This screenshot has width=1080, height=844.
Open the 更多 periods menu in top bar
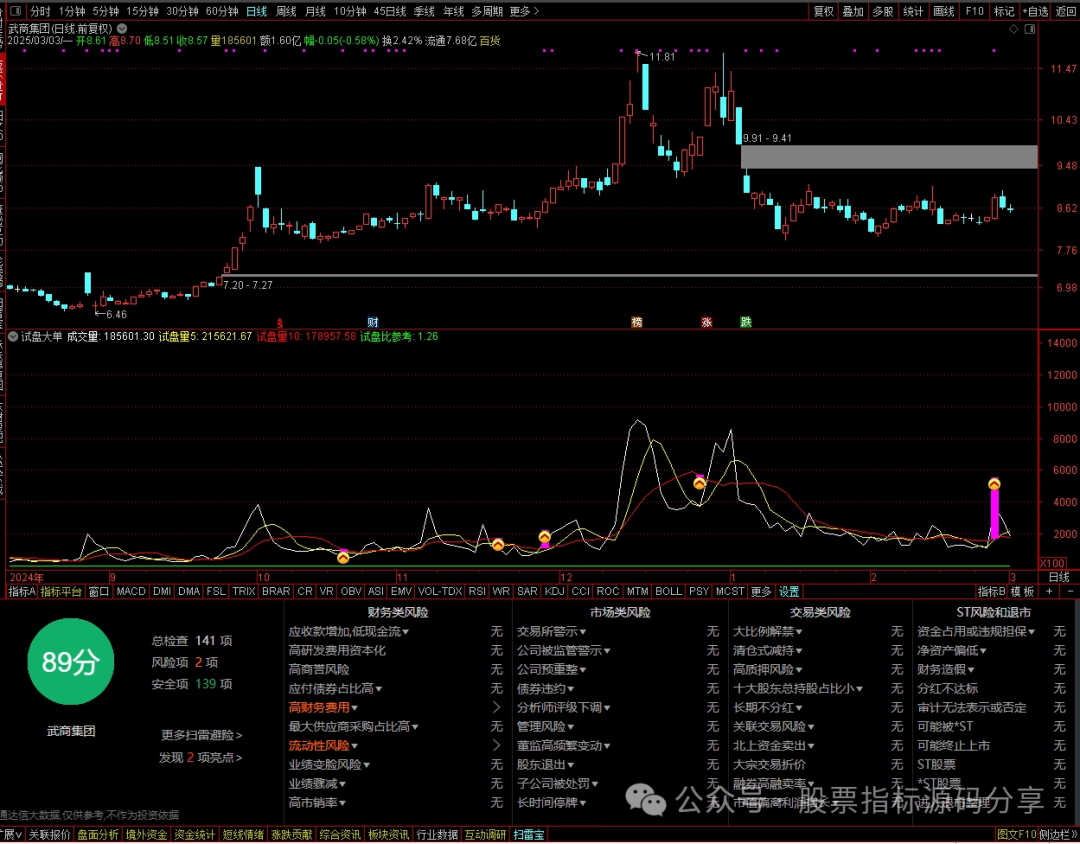coord(524,11)
